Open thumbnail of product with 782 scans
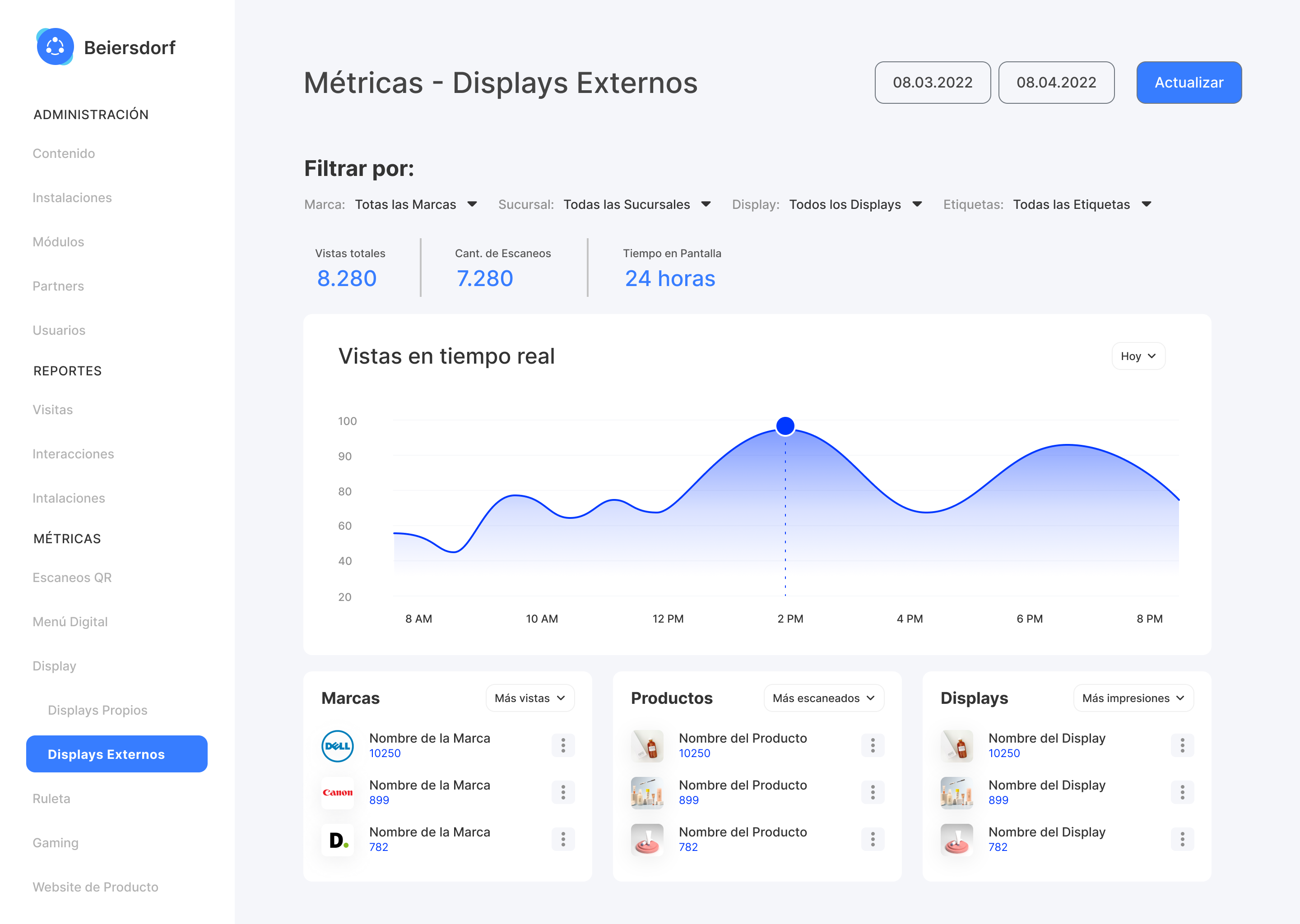The image size is (1300, 924). tap(647, 840)
